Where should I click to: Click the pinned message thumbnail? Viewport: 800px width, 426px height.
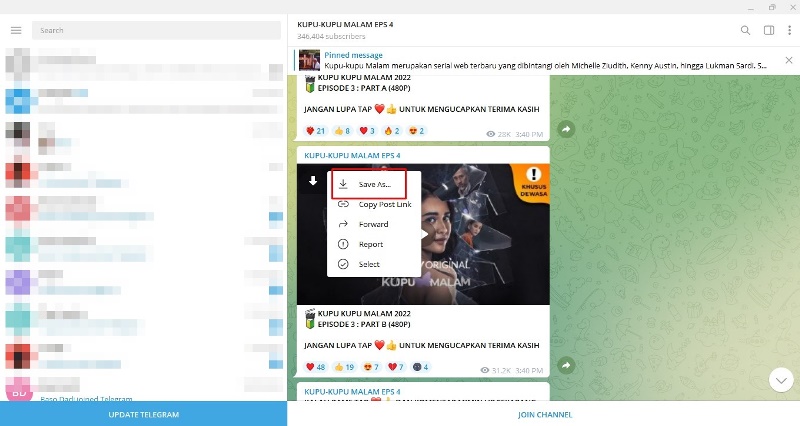pyautogui.click(x=309, y=60)
